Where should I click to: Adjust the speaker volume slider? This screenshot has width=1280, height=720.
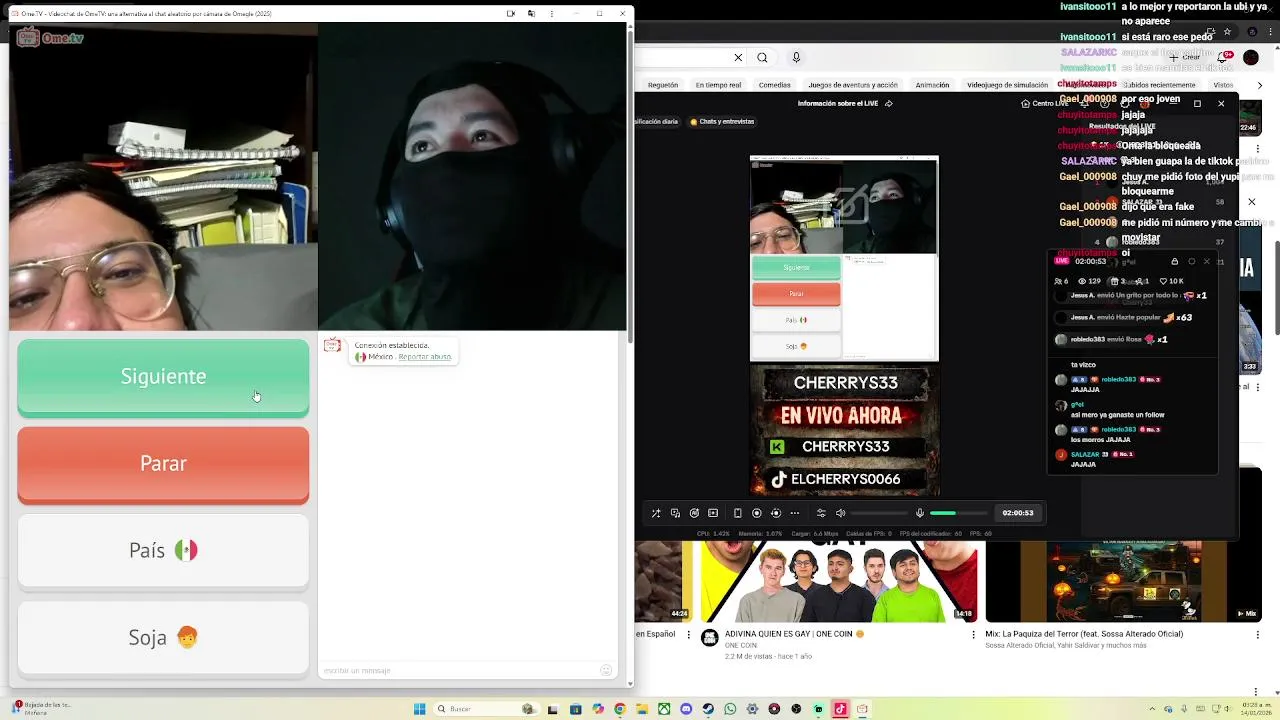[x=880, y=513]
